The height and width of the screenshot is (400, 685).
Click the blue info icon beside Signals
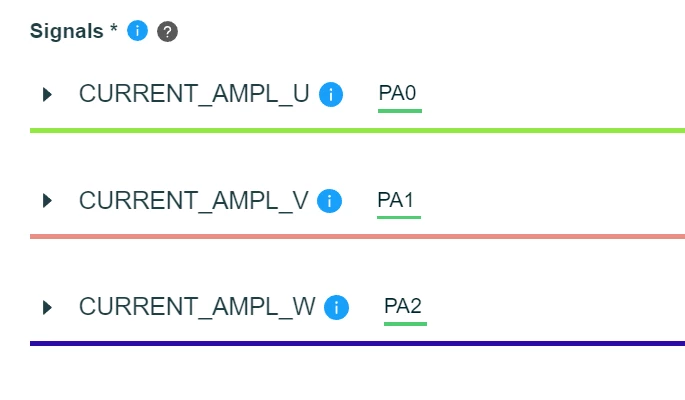click(138, 31)
